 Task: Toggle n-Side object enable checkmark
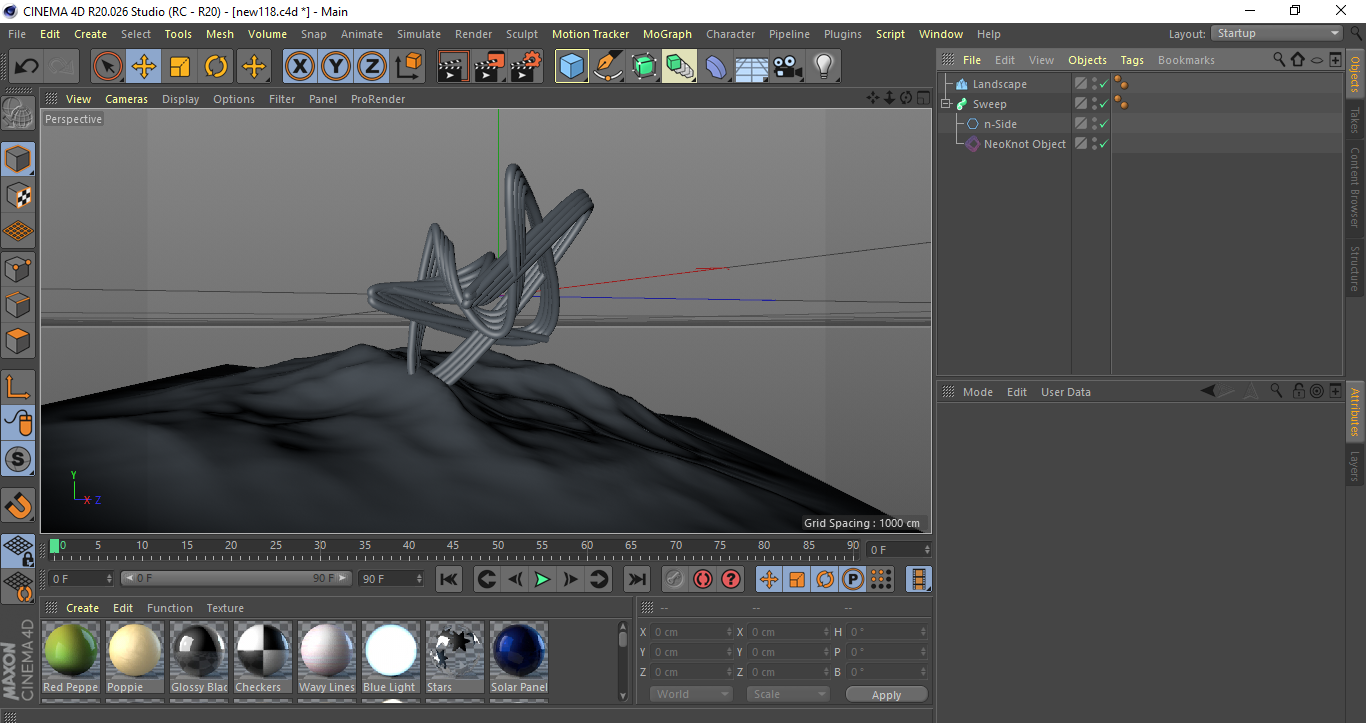(x=1104, y=124)
